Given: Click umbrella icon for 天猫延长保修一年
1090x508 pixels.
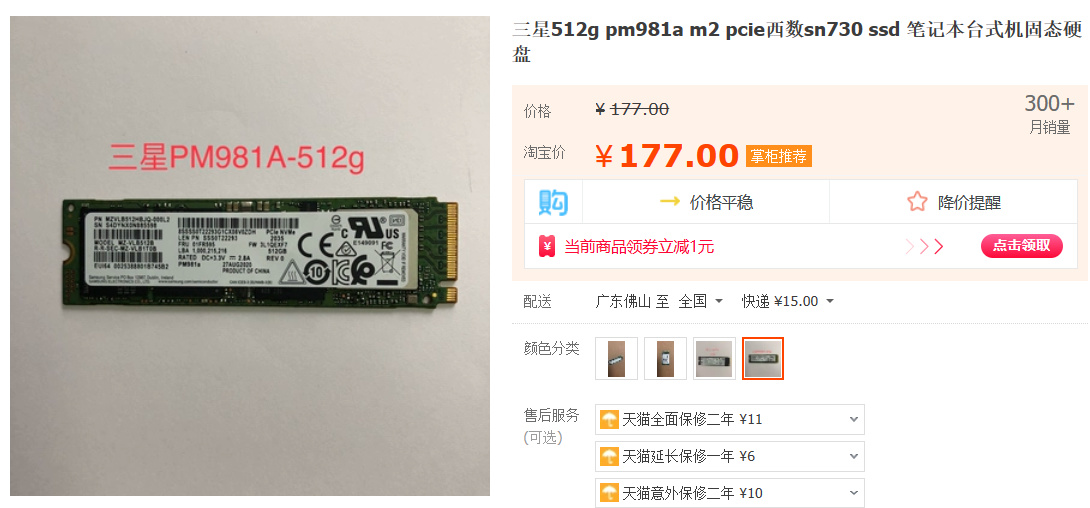Looking at the screenshot, I should point(610,456).
